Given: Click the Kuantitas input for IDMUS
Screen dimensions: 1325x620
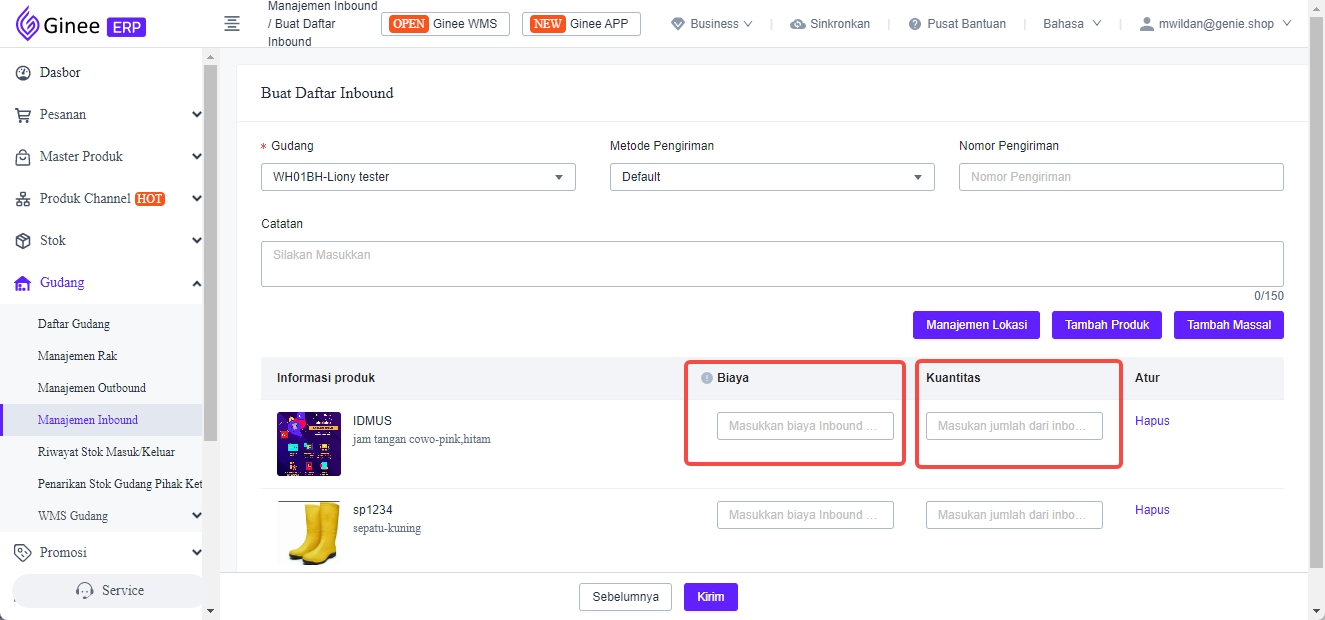Looking at the screenshot, I should [x=1014, y=426].
